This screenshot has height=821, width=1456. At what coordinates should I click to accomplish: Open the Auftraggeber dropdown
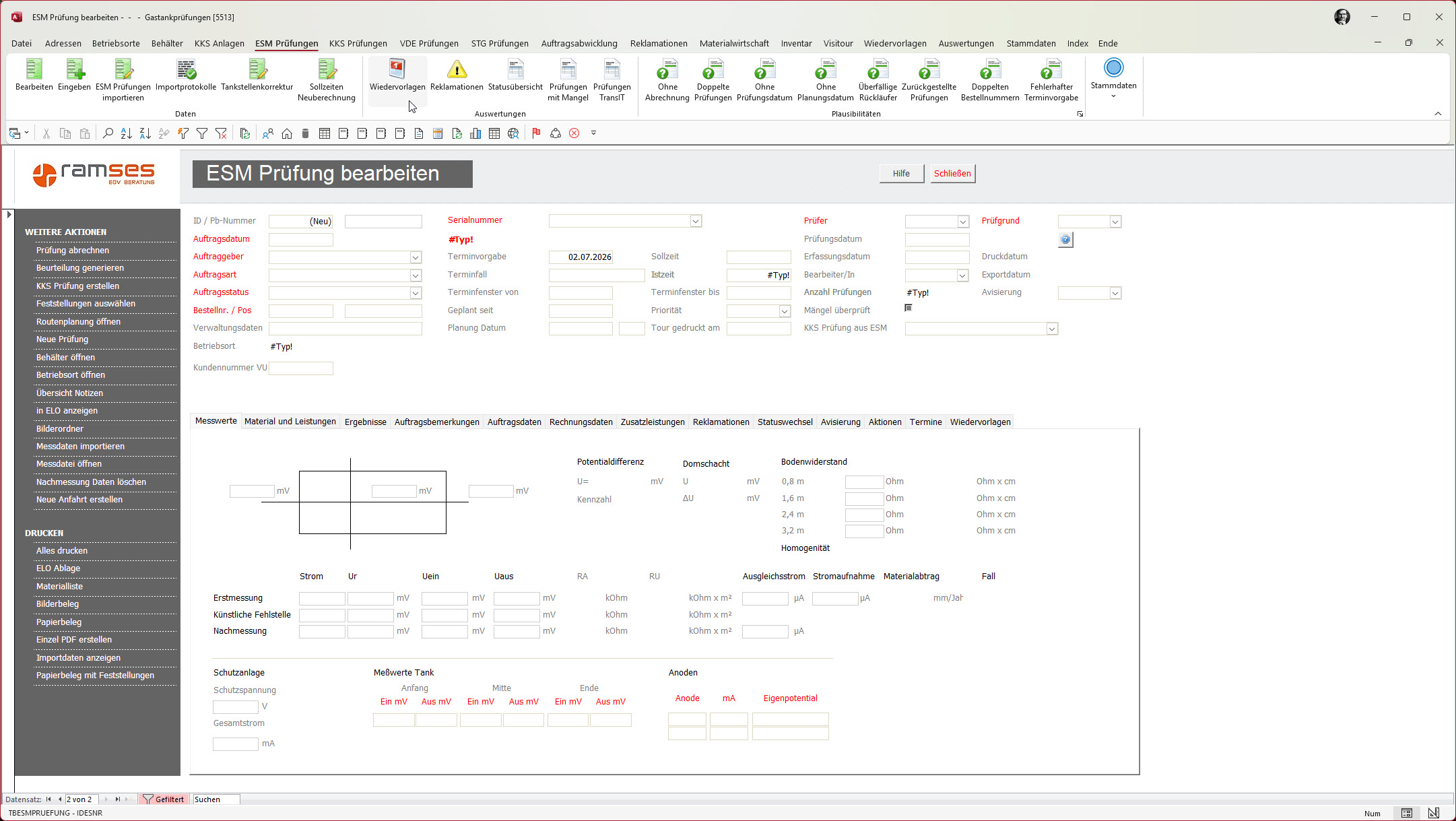(416, 257)
